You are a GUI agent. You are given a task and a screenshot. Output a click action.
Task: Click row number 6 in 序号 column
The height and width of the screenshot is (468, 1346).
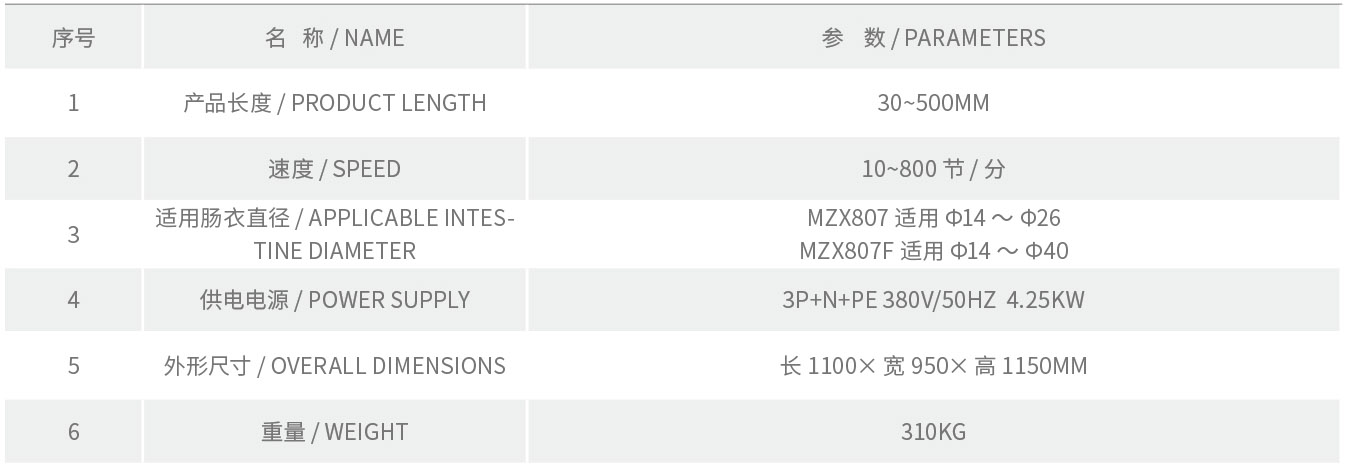point(73,432)
